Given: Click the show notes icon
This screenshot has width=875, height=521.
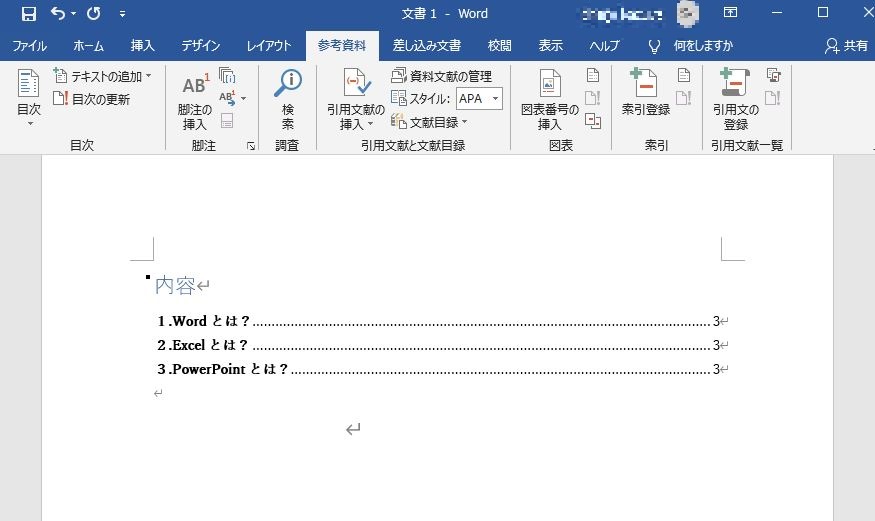Looking at the screenshot, I should click(227, 121).
